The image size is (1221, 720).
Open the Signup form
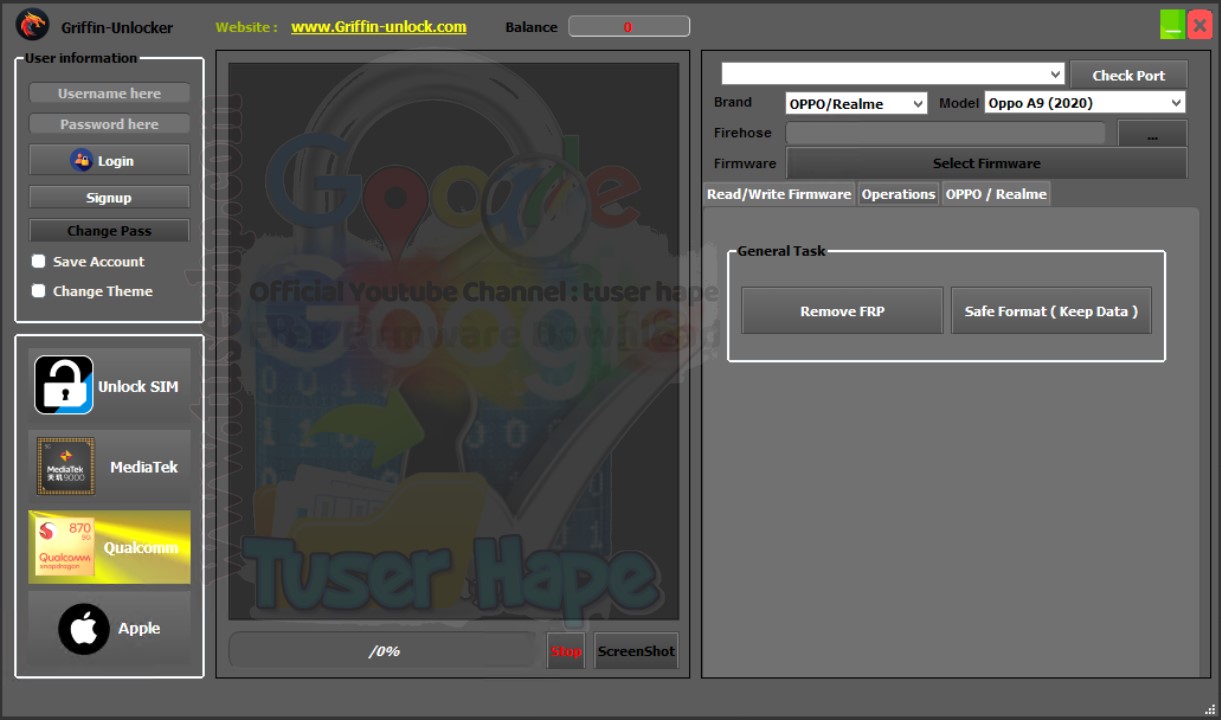pos(109,198)
